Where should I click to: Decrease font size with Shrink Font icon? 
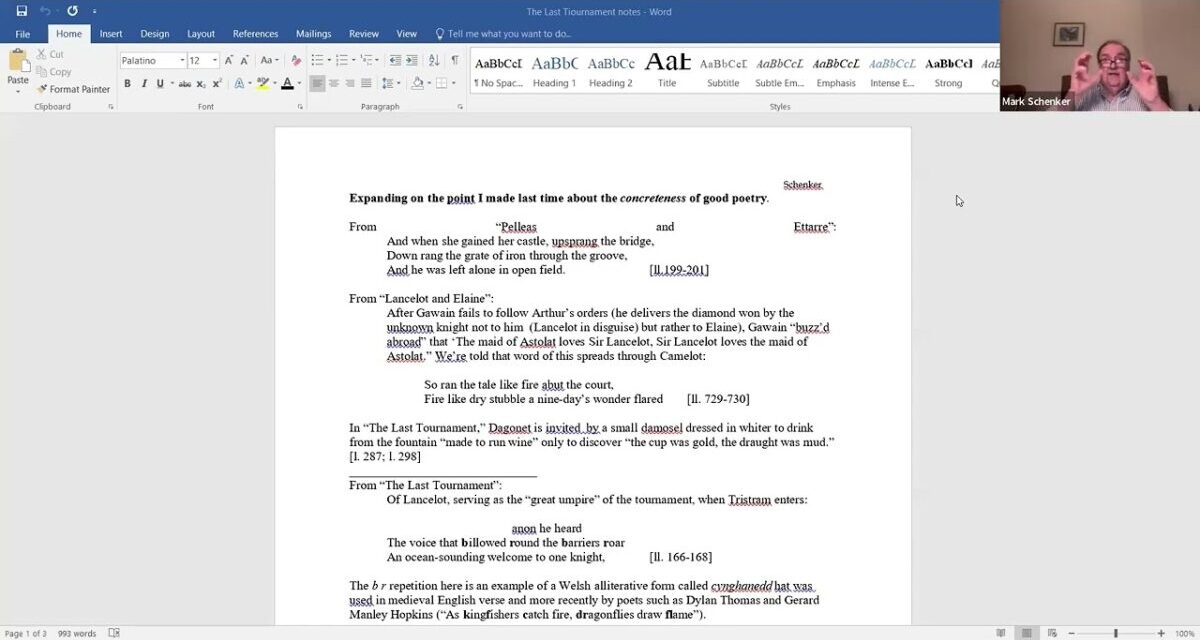click(245, 60)
